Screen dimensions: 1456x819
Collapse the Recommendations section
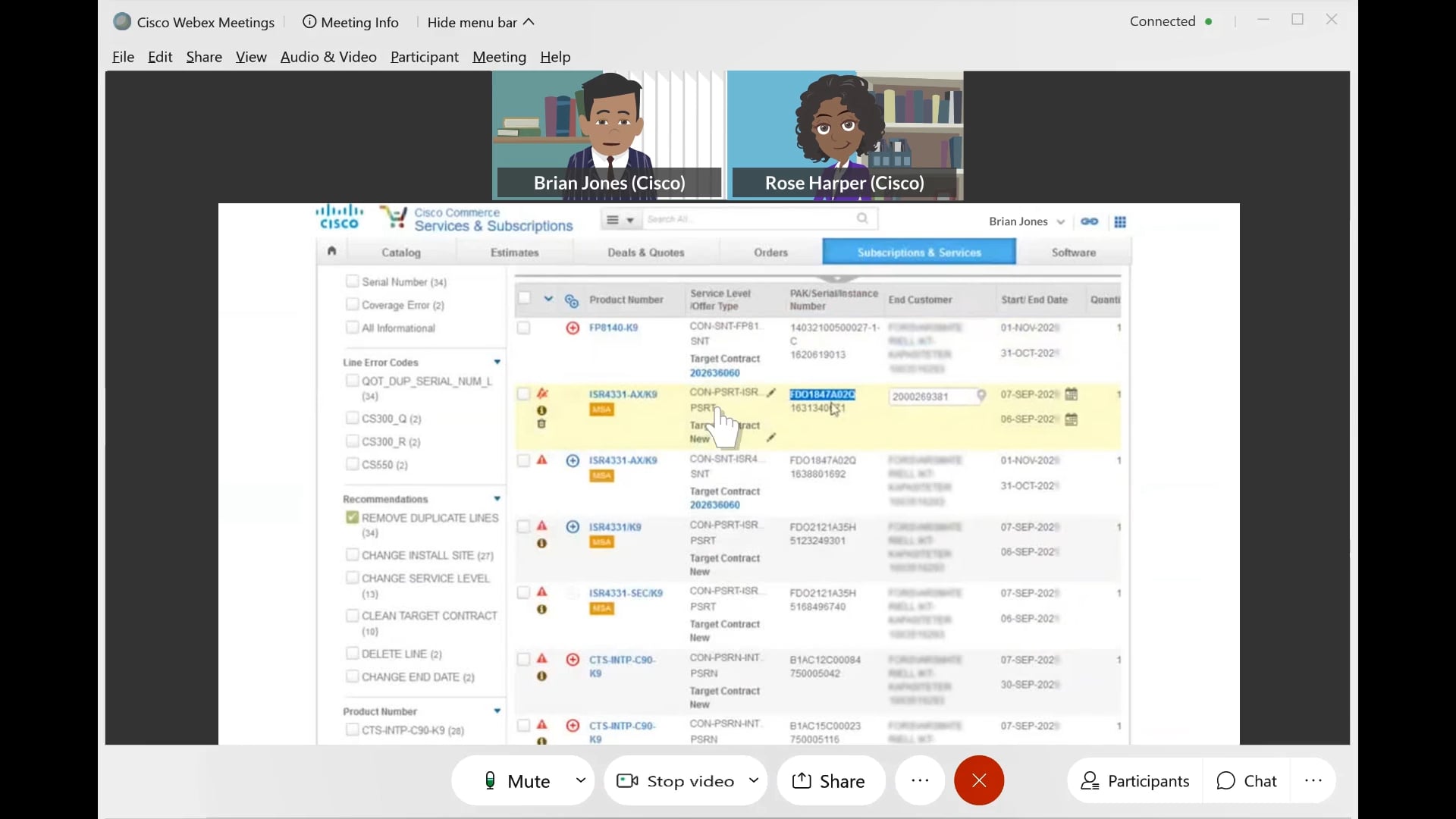[497, 499]
